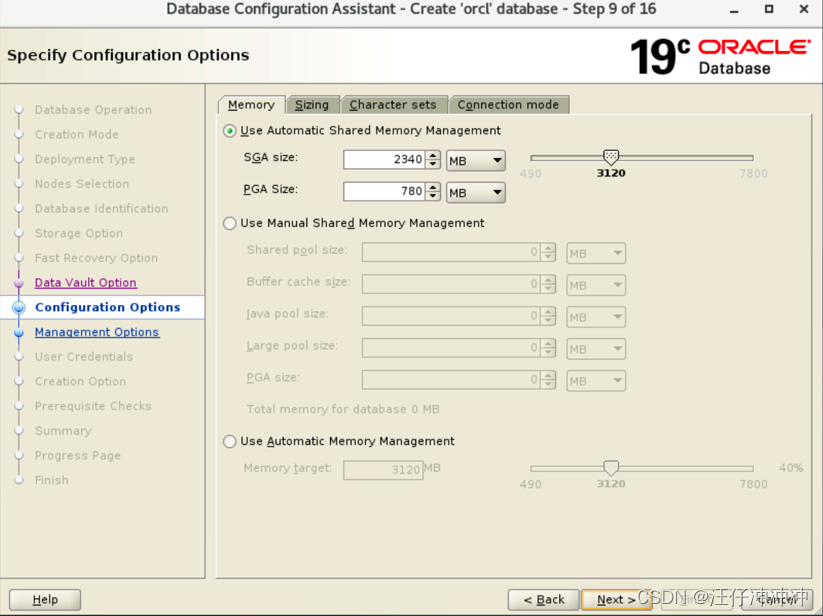
Task: Click inside the SGA size input field
Action: [385, 159]
